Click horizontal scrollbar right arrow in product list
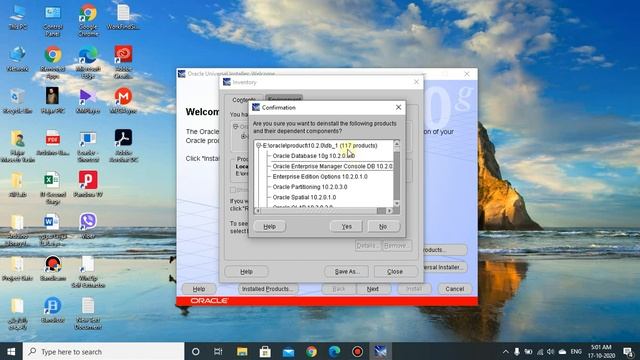The height and width of the screenshot is (360, 640). pos(390,211)
